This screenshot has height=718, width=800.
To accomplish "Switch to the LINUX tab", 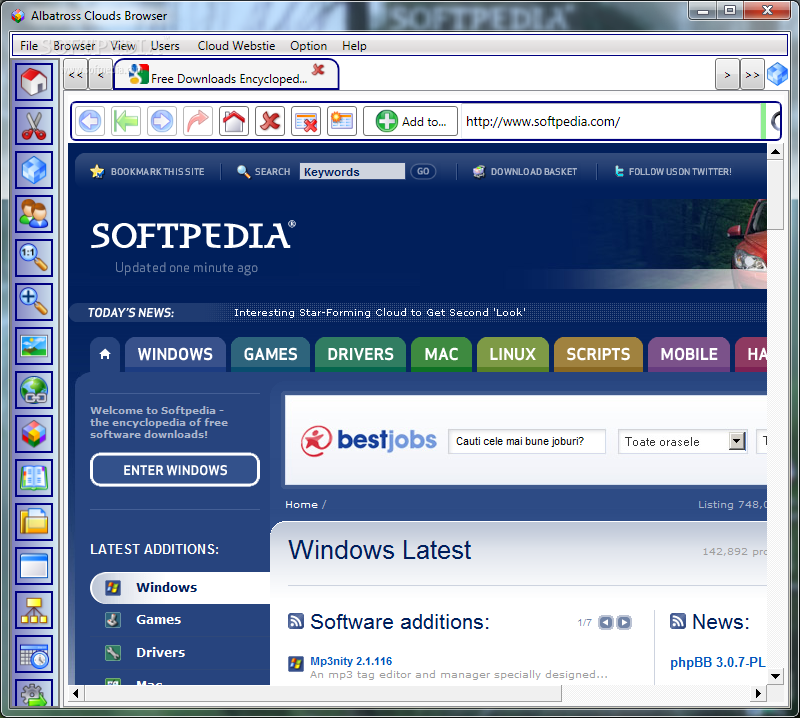I will [x=512, y=354].
